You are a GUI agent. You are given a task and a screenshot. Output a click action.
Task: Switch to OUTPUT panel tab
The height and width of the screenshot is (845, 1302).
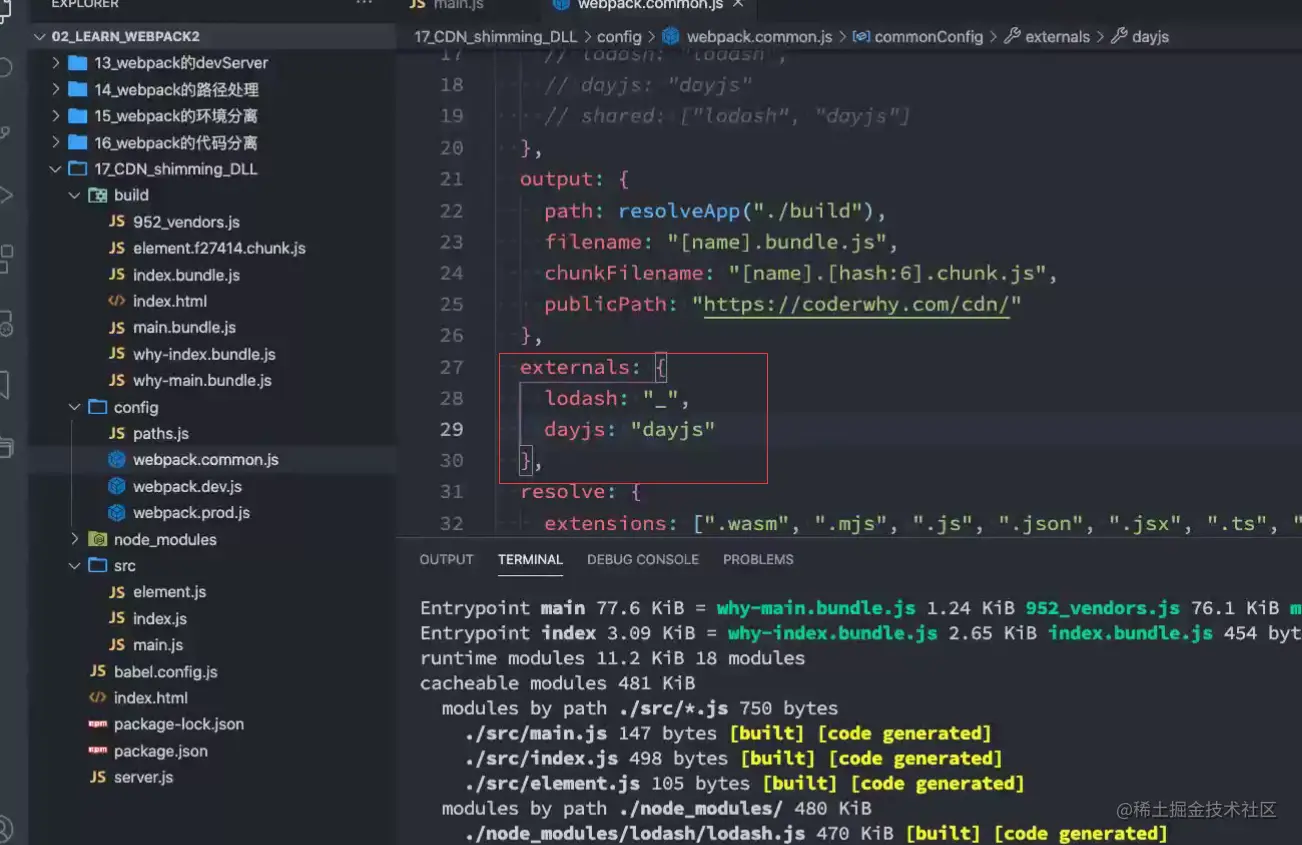tap(446, 559)
